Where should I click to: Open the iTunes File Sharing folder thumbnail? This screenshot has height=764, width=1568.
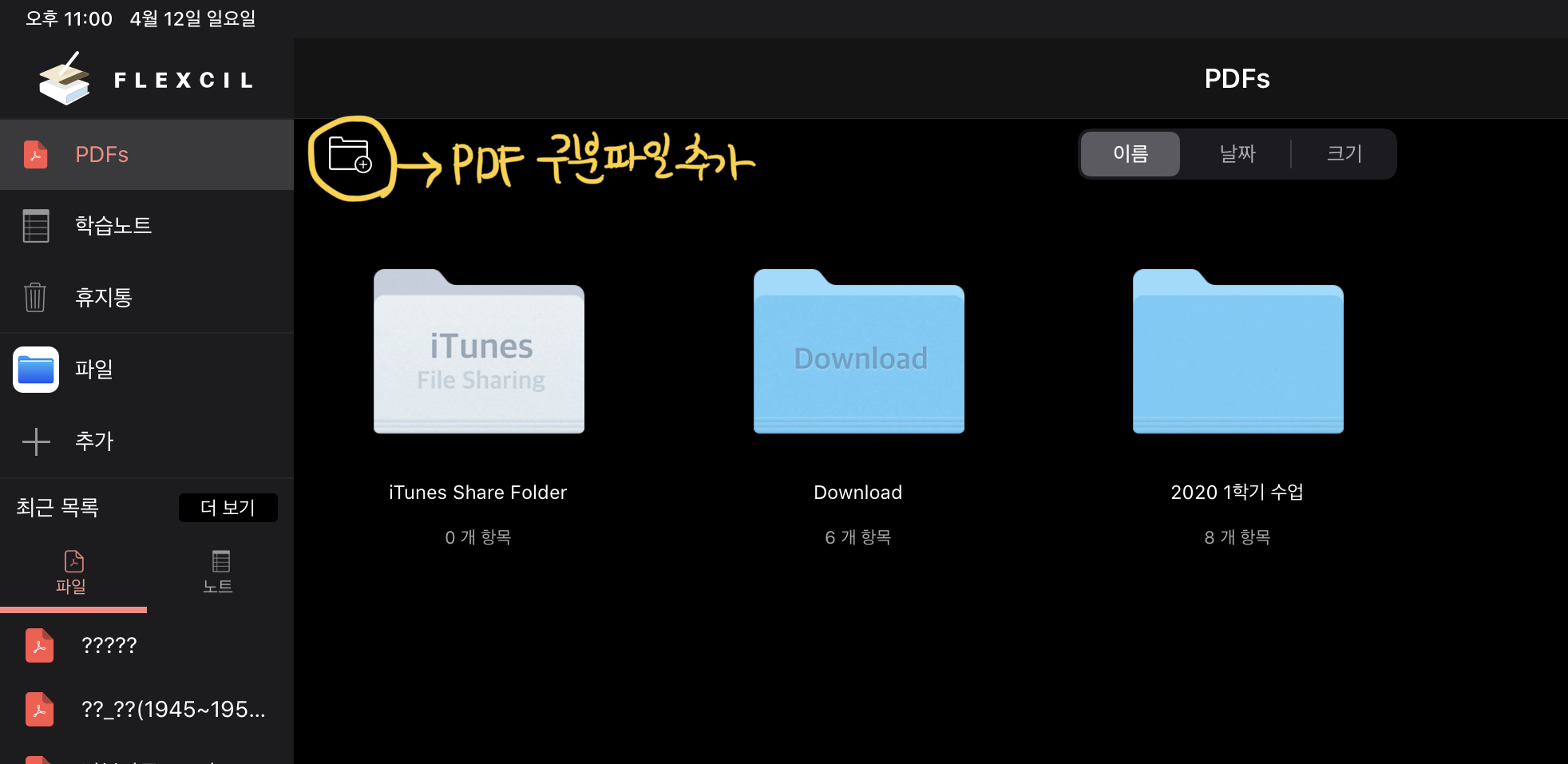(x=479, y=351)
